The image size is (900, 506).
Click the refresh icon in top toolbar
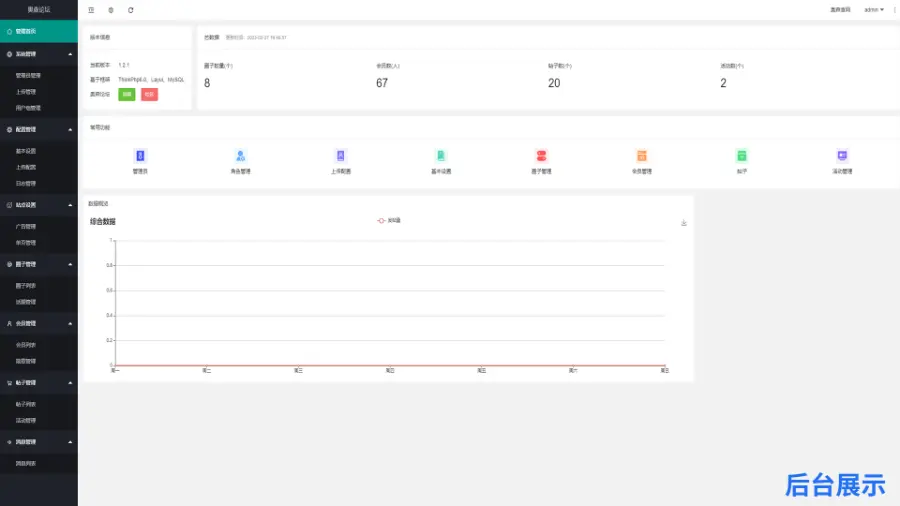click(130, 10)
